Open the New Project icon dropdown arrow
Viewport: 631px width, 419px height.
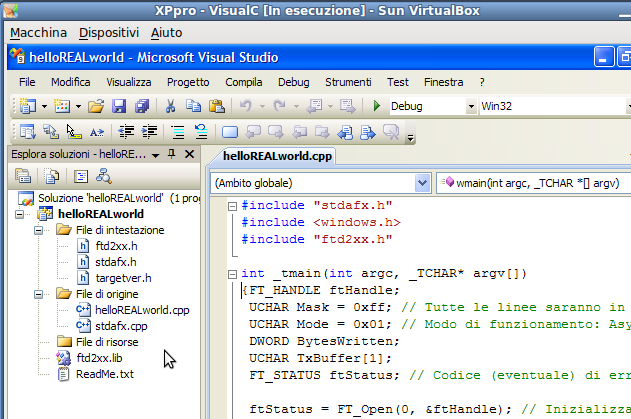click(45, 107)
